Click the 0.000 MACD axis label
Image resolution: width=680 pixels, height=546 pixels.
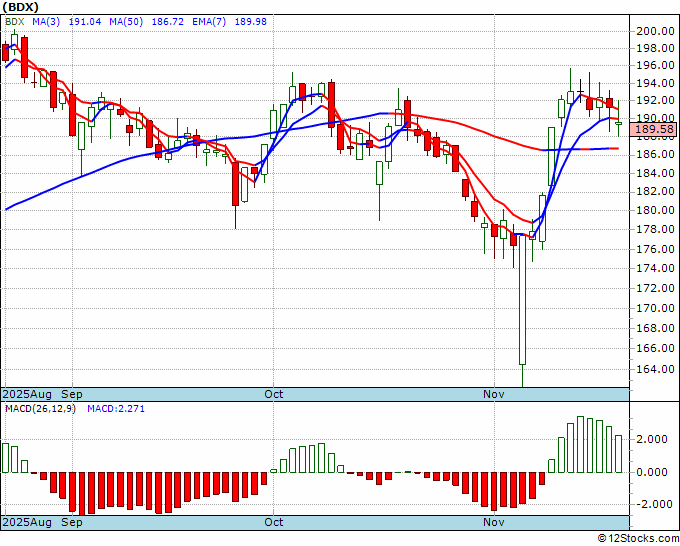coord(652,472)
